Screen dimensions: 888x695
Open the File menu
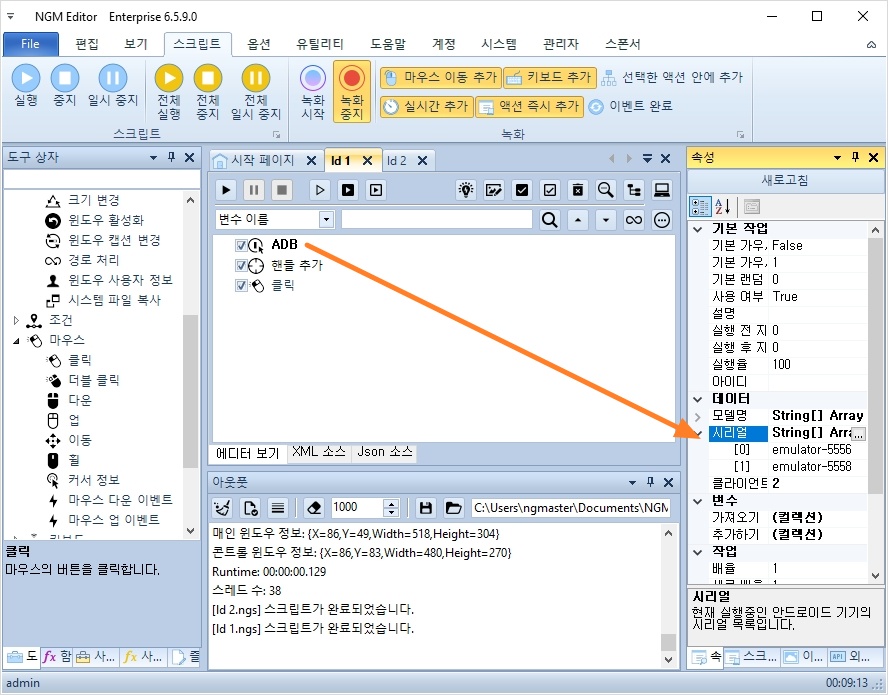(31, 44)
